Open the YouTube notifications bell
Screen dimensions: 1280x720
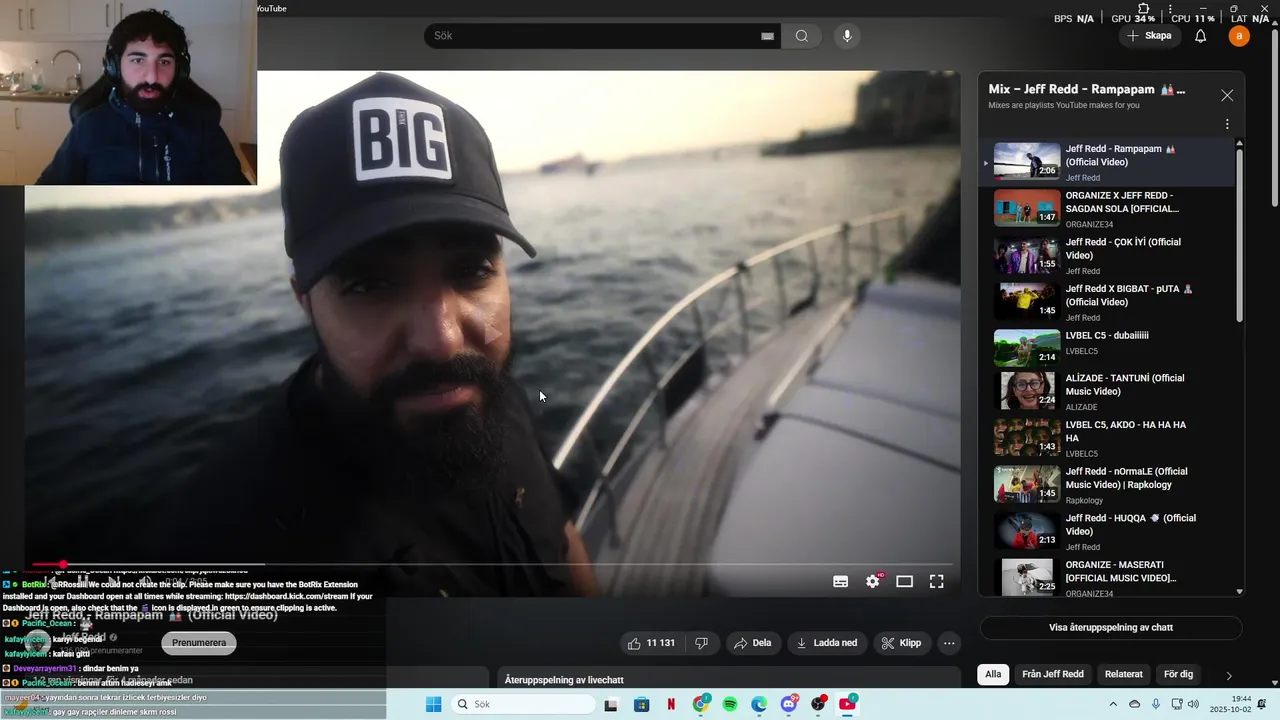tap(1200, 36)
